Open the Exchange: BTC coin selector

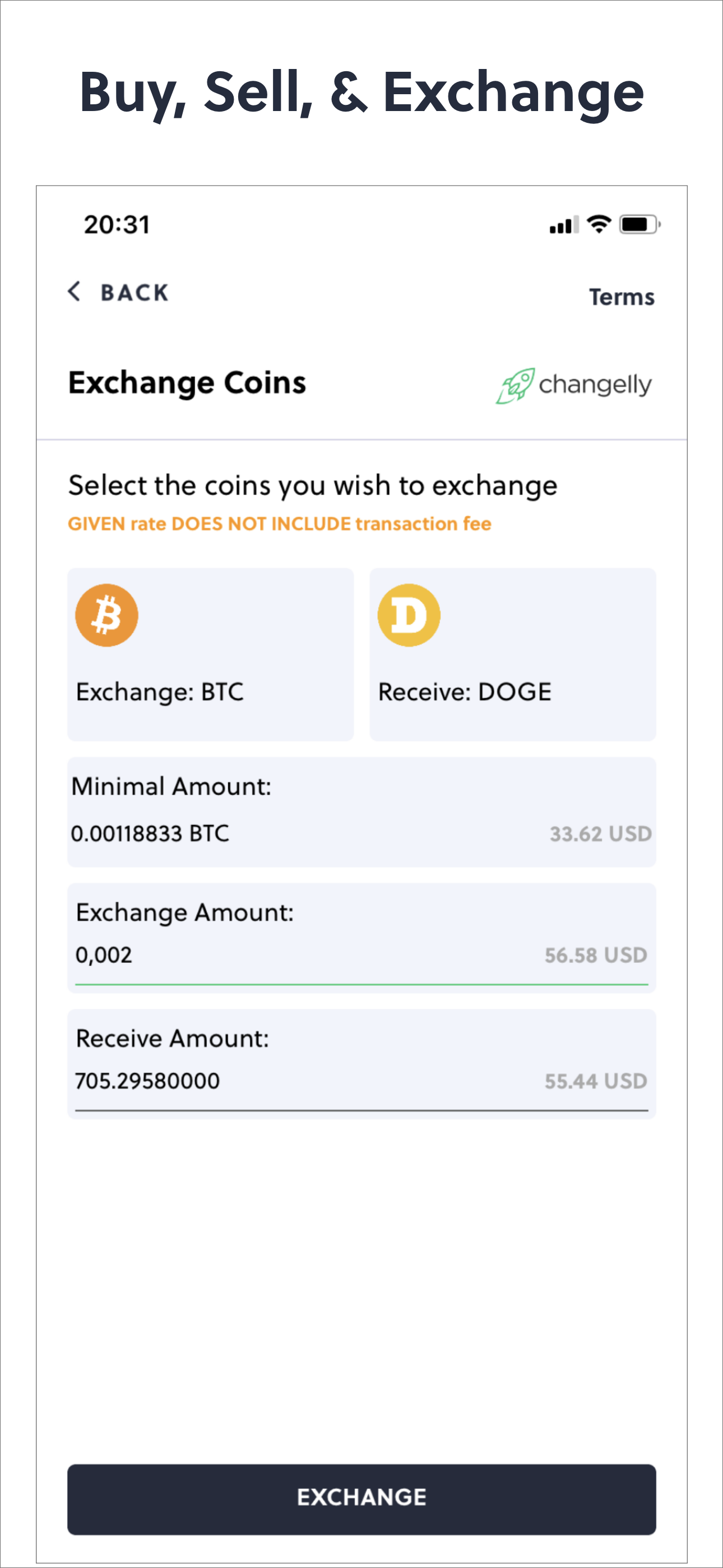(211, 654)
